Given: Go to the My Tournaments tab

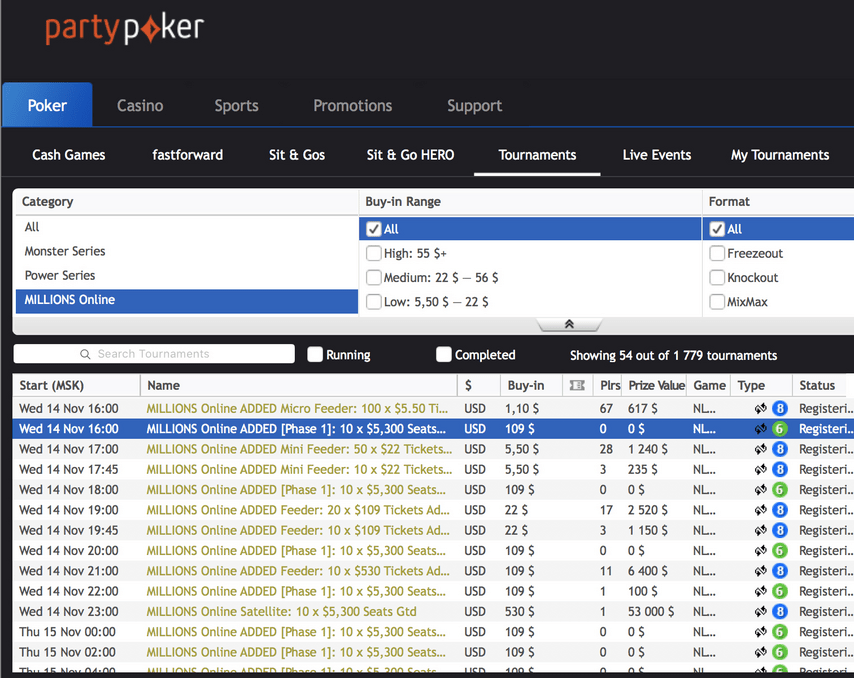Looking at the screenshot, I should tap(780, 155).
